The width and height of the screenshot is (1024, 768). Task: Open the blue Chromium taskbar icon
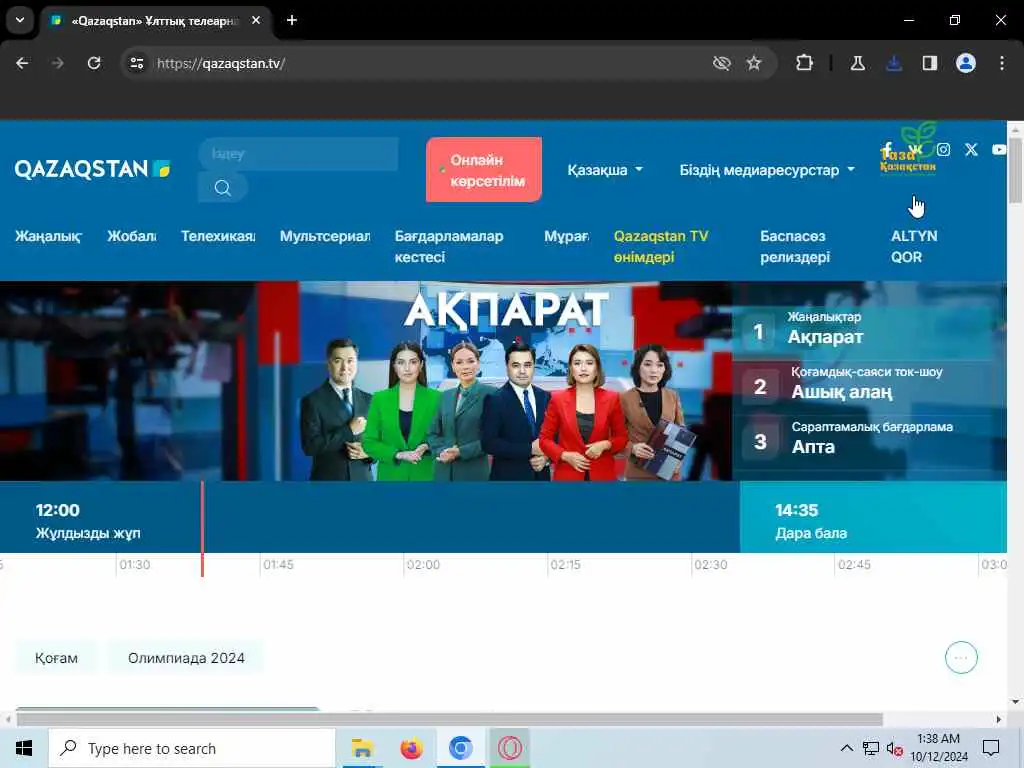[460, 748]
